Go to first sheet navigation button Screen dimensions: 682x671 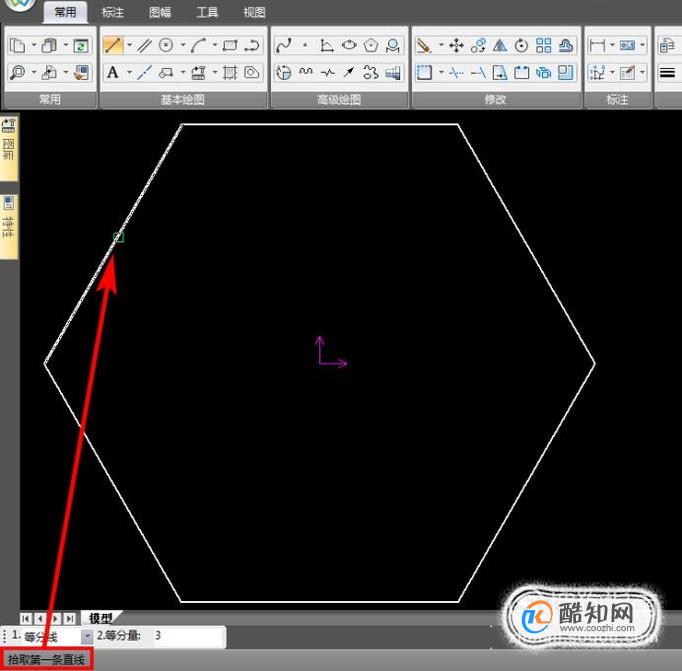pyautogui.click(x=26, y=618)
